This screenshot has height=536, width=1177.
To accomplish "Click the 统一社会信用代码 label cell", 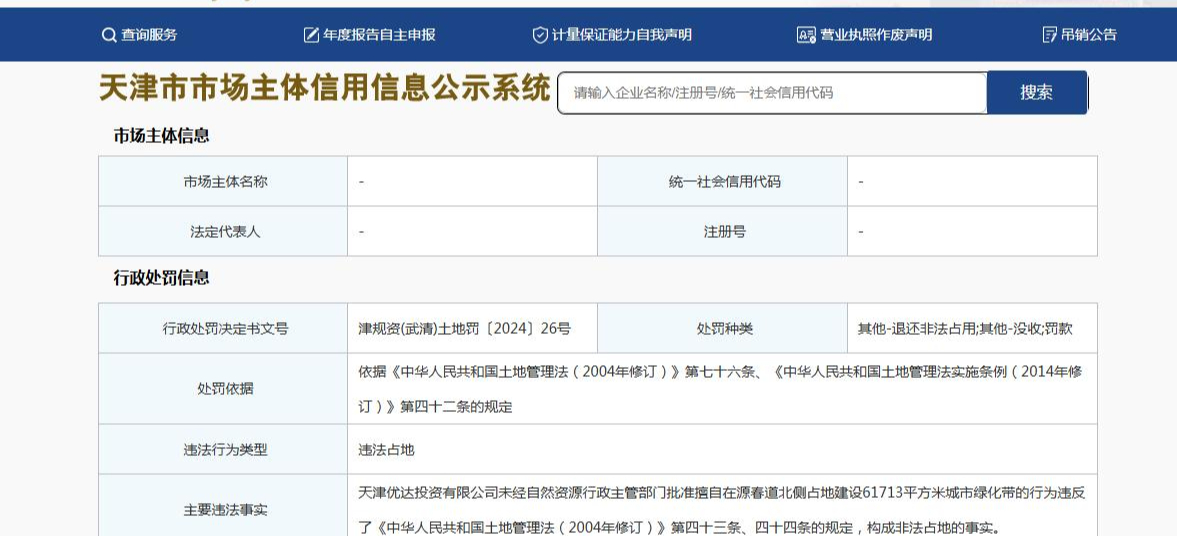I will pos(723,182).
